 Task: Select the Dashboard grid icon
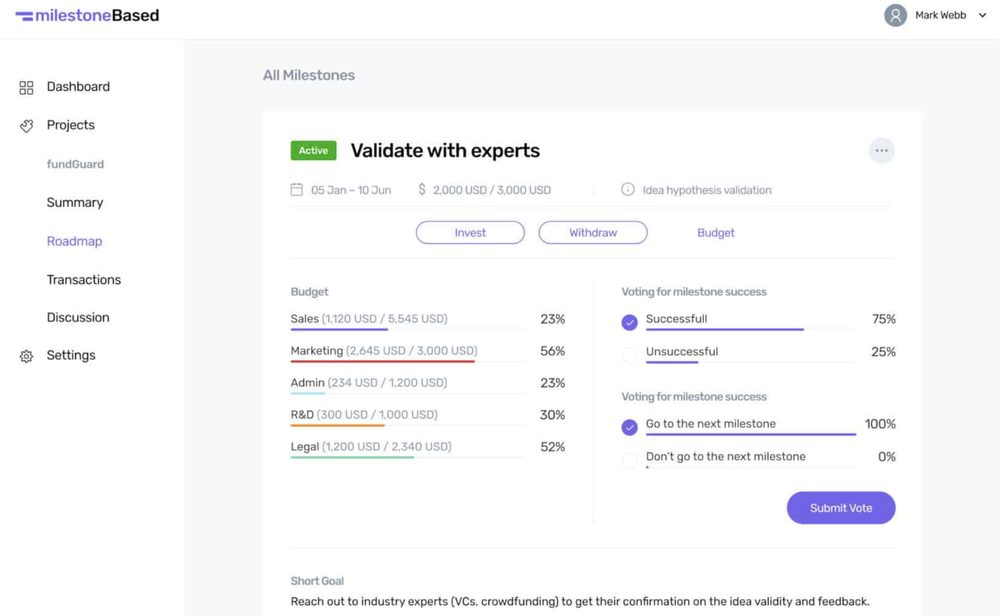24,87
